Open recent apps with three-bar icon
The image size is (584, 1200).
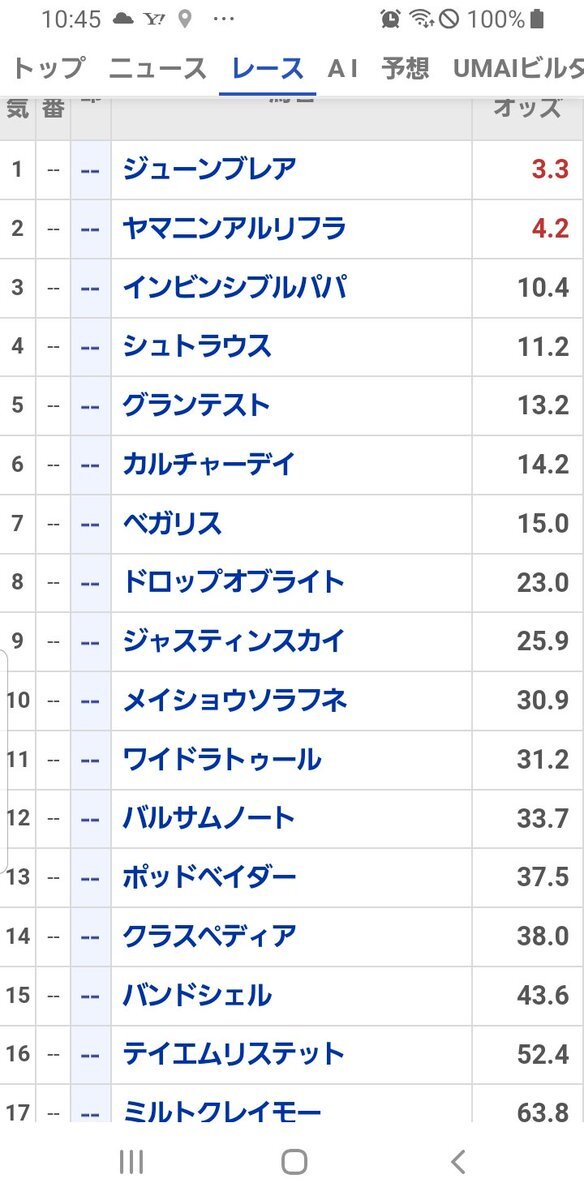pos(131,1161)
